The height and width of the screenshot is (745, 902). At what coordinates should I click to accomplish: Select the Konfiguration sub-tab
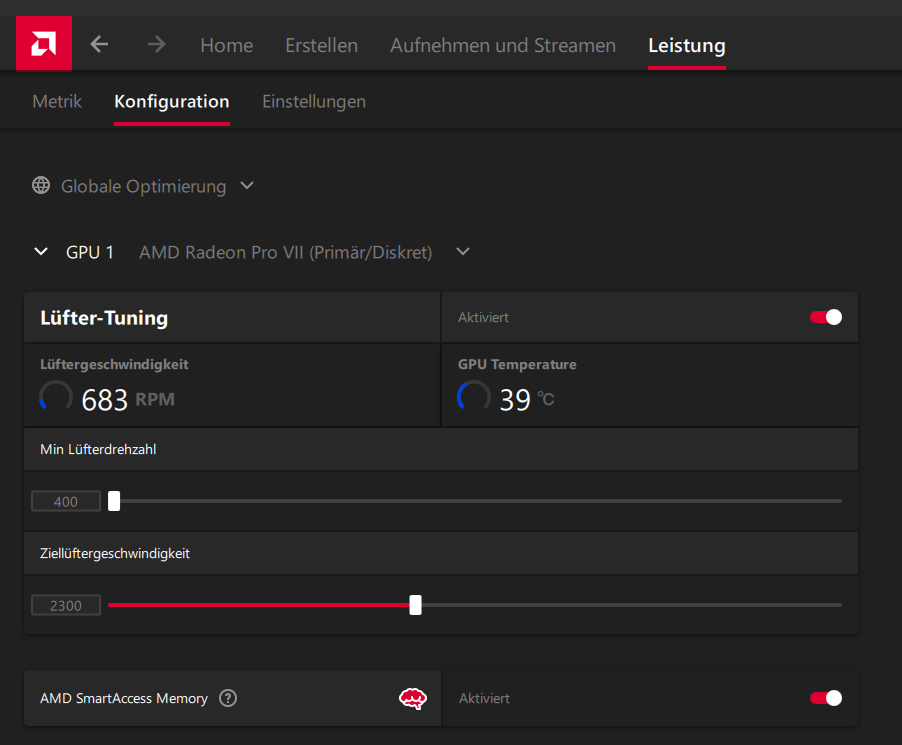tap(171, 101)
